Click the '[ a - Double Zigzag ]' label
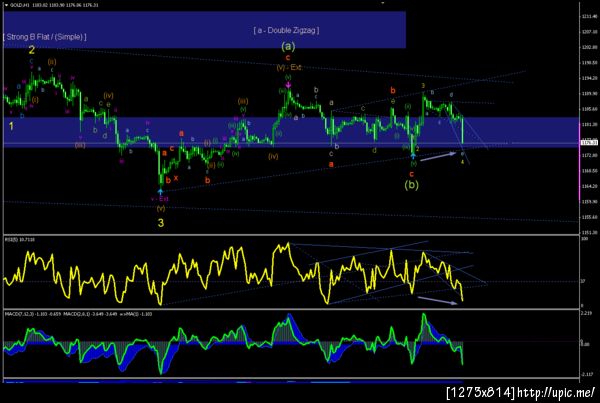This screenshot has height=403, width=600. 286,30
